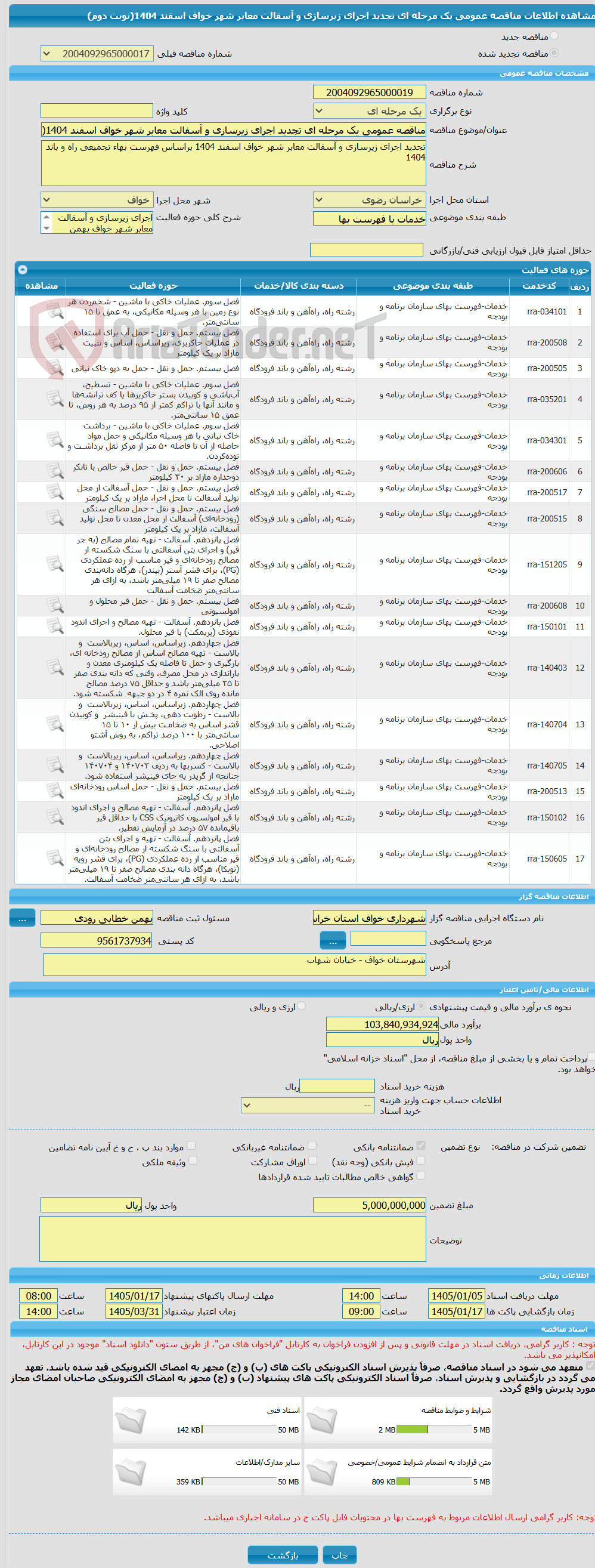595x1568 pixels.
Task: Sort by the کدحدمت column header
Action: tap(539, 285)
